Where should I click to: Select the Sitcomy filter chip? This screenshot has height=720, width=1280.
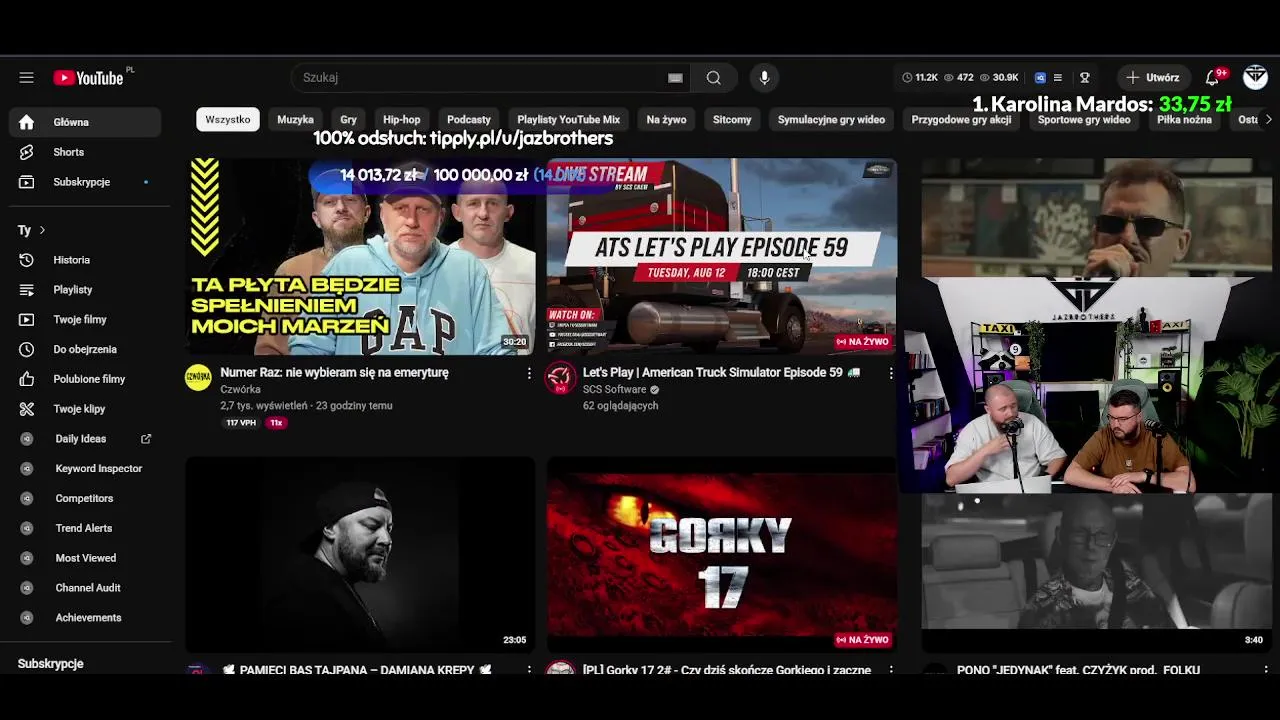732,119
